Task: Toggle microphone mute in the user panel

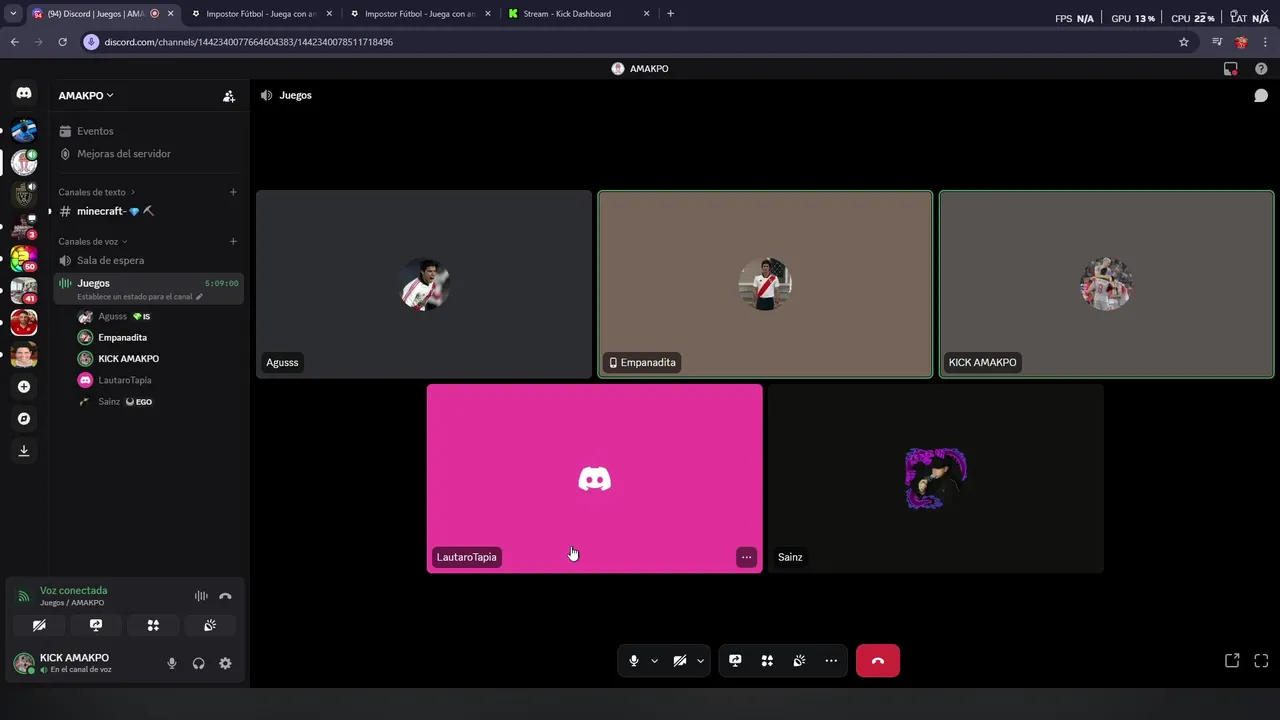Action: pos(172,663)
